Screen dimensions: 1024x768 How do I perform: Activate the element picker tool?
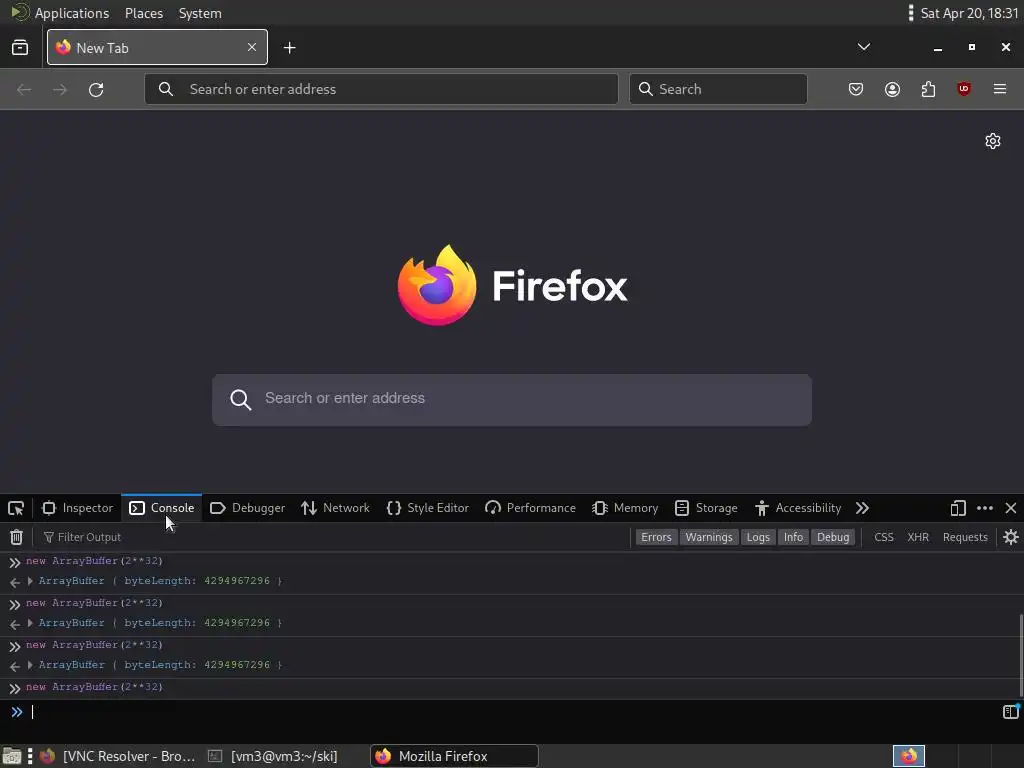pos(16,508)
